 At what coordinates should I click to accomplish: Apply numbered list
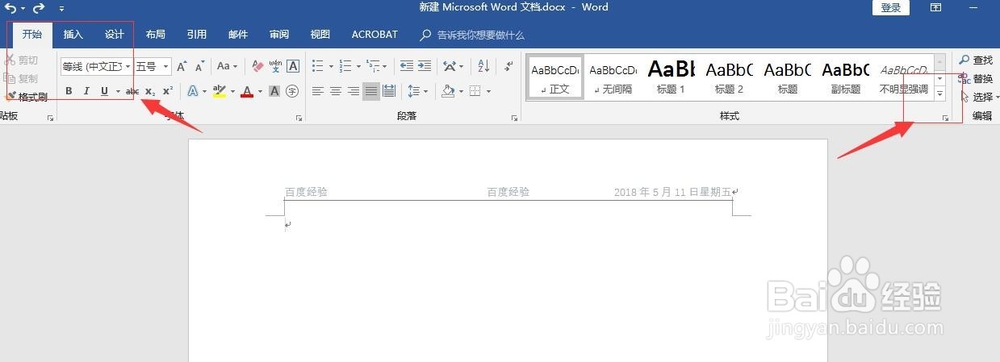click(345, 66)
